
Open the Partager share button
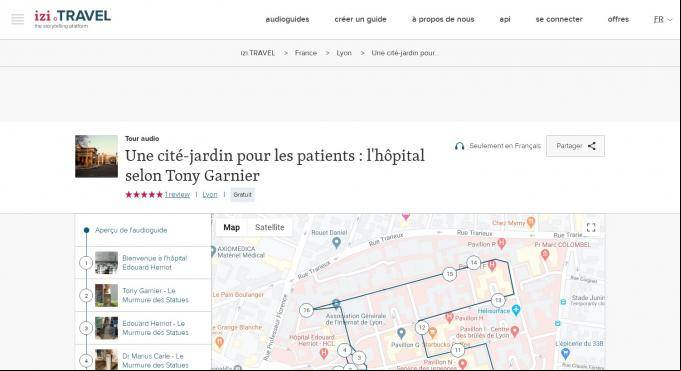(x=575, y=146)
